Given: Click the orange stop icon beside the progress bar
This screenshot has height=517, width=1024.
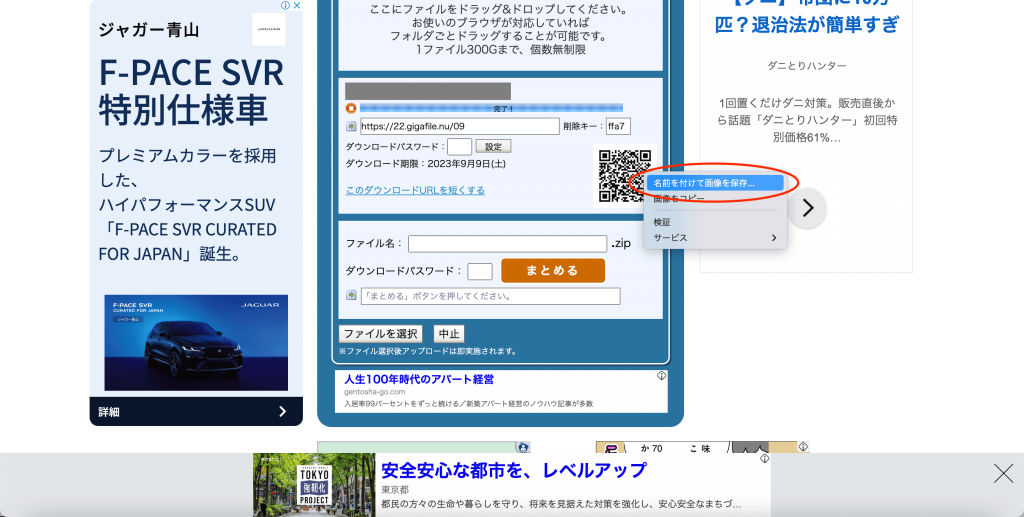Looking at the screenshot, I should (351, 108).
